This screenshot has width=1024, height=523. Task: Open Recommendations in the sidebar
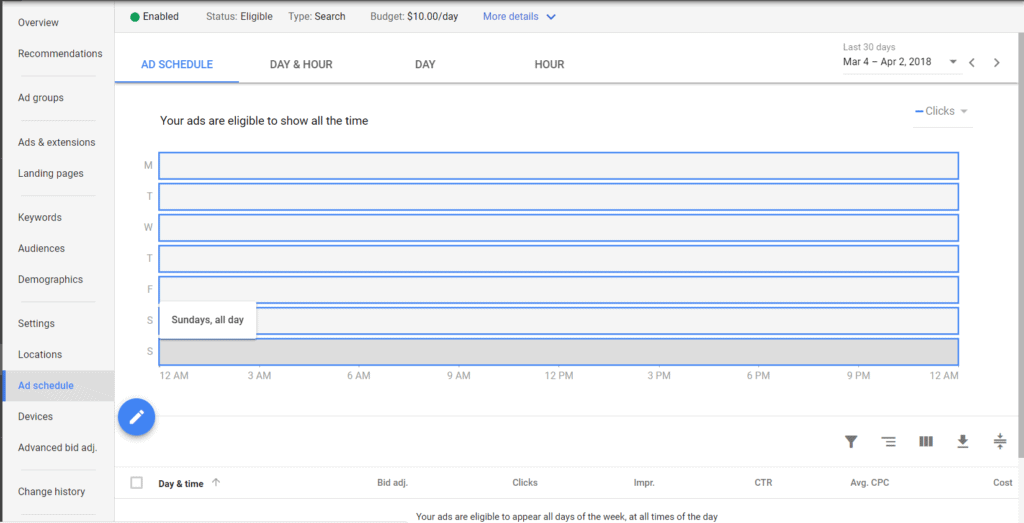[60, 54]
